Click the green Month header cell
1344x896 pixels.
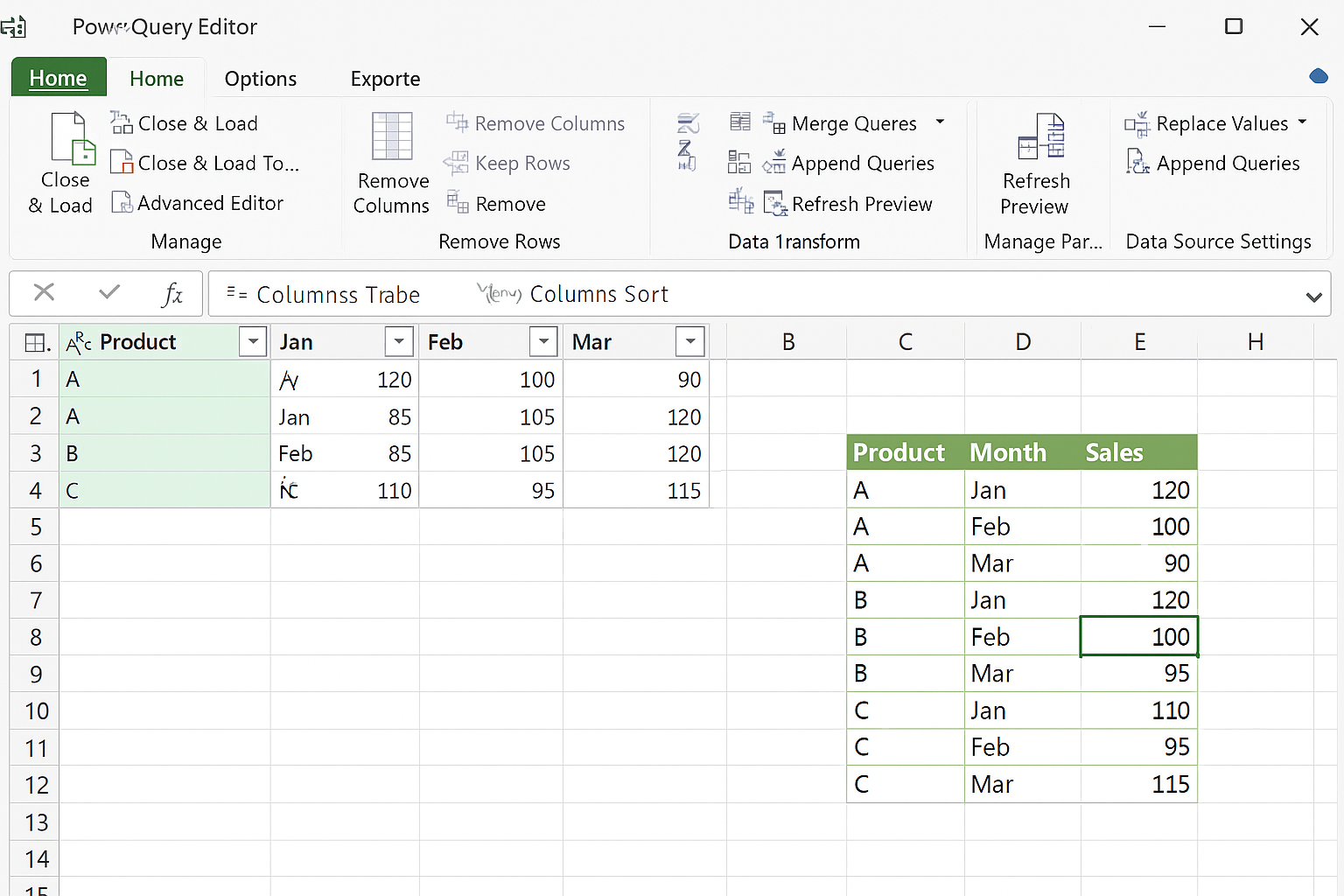pos(1023,452)
